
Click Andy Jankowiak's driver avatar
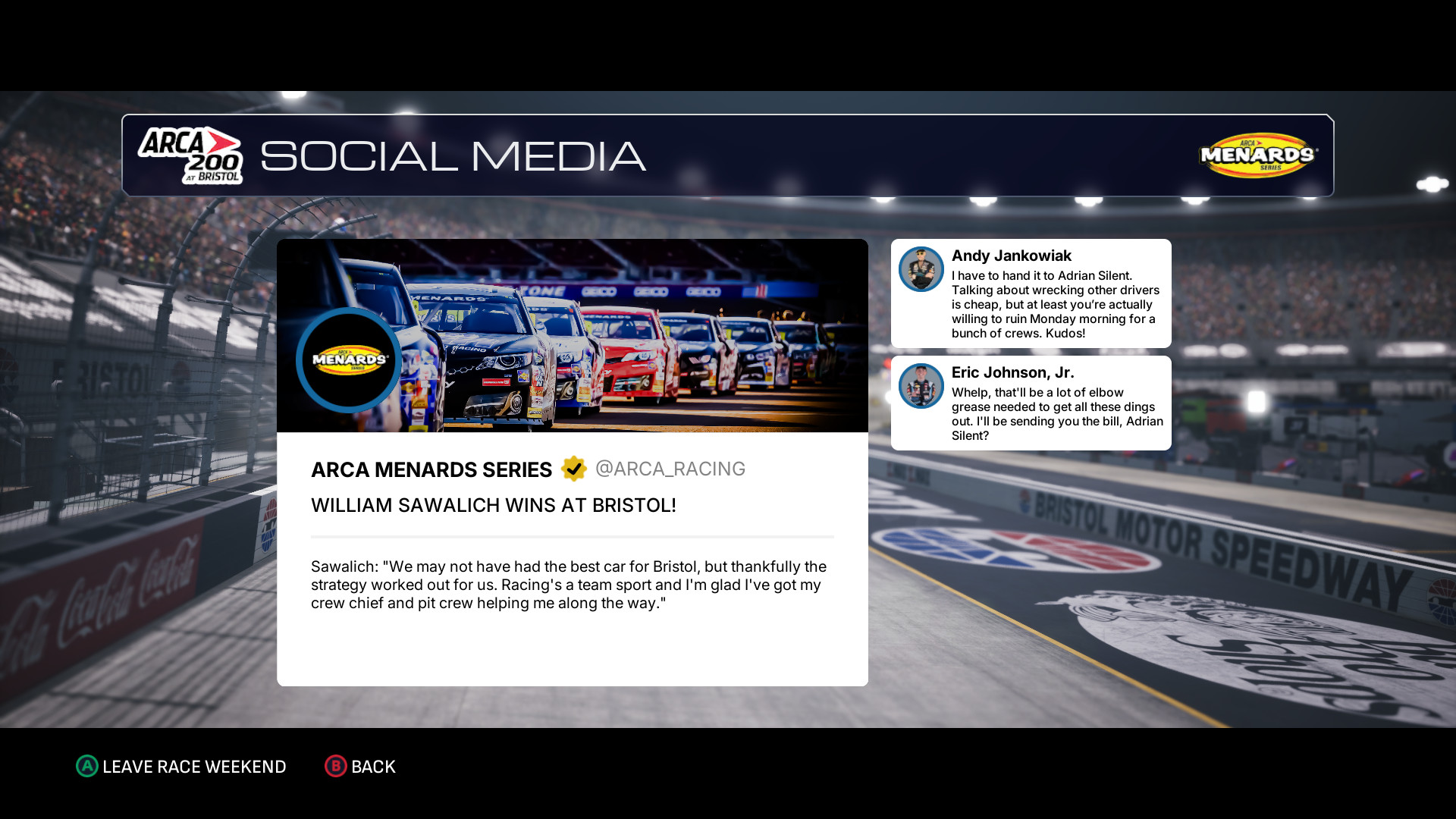coord(921,269)
